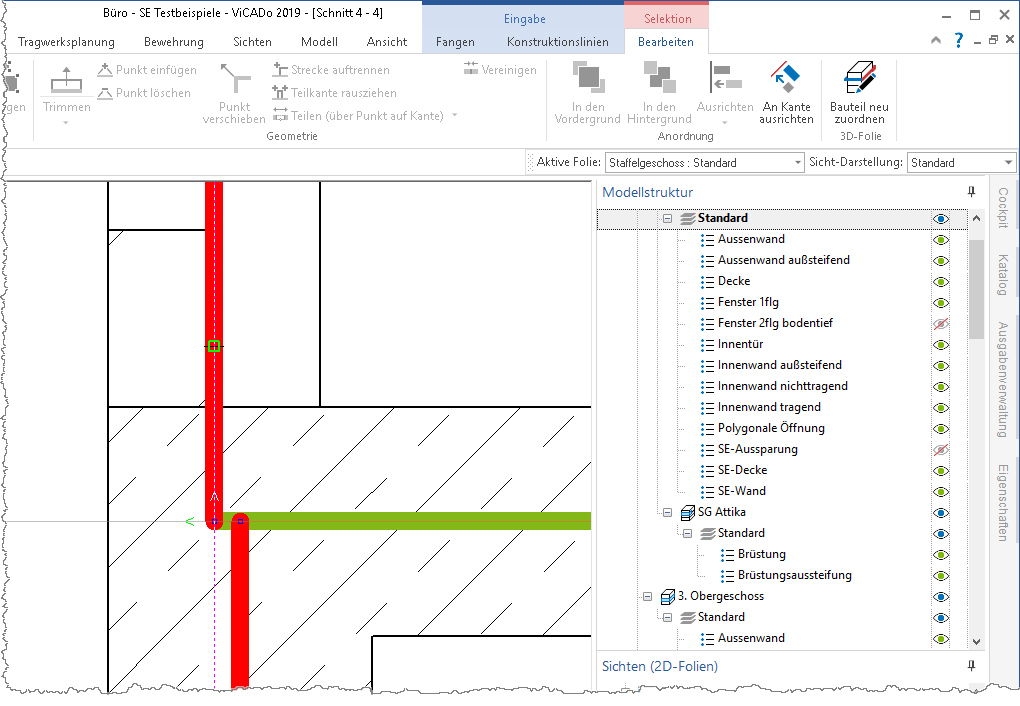Toggle visibility of Aussenwand außsteifend
The image size is (1020, 706).
(941, 261)
